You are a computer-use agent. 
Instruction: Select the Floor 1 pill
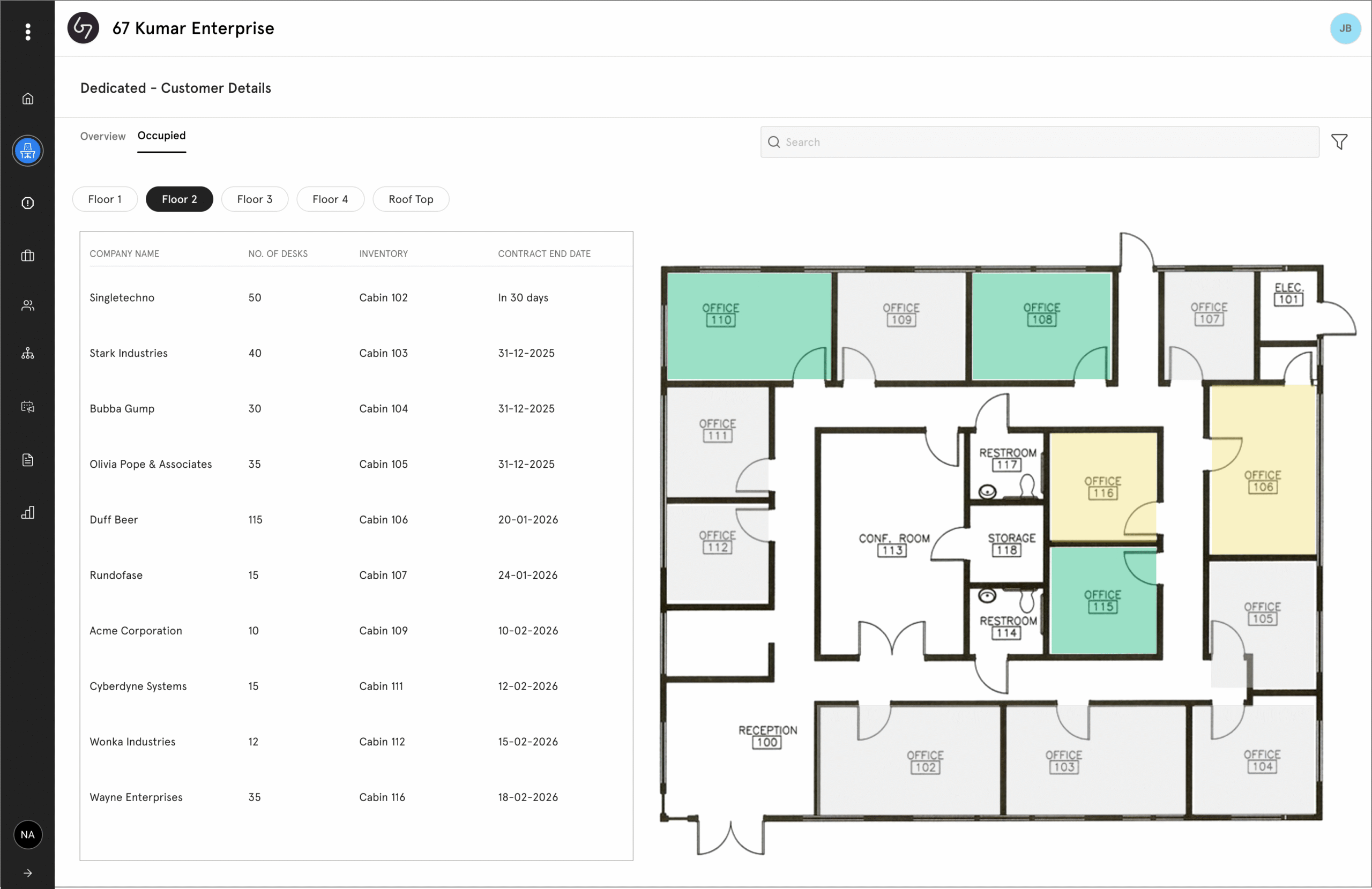tap(105, 199)
